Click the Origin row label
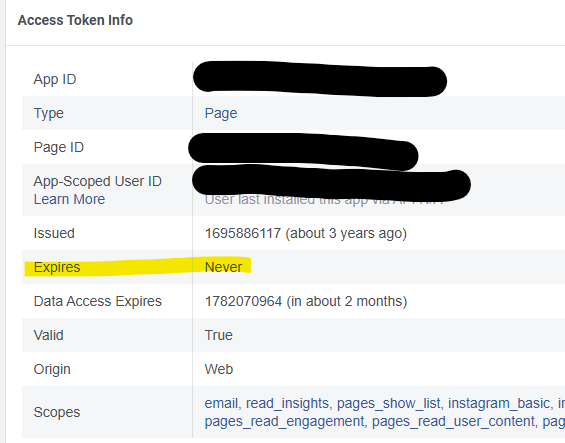Viewport: 565px width, 443px height. click(x=52, y=369)
